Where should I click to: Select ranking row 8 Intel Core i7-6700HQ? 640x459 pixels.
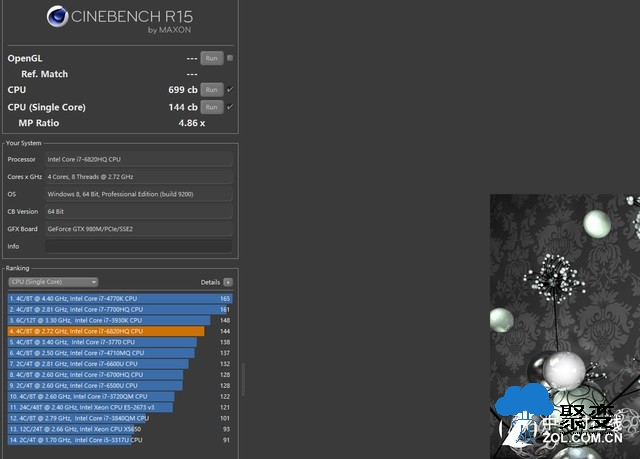(120, 375)
